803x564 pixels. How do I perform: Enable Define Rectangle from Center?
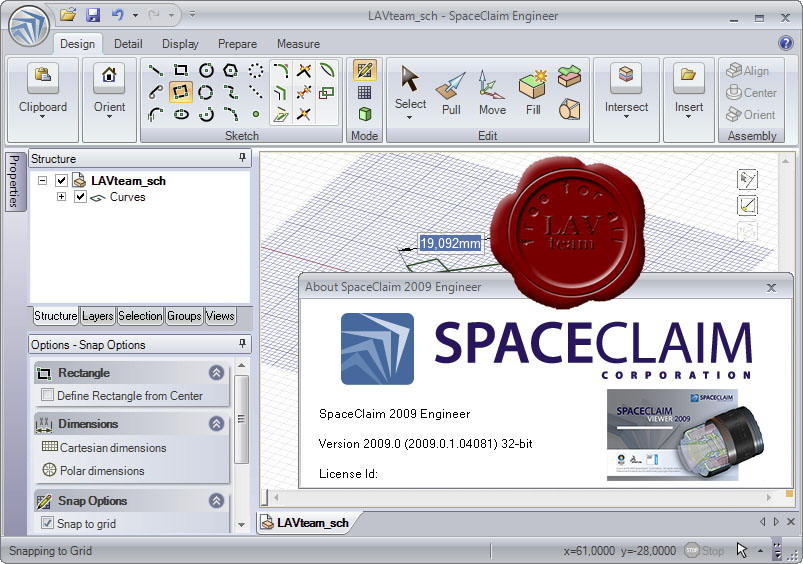(47, 395)
